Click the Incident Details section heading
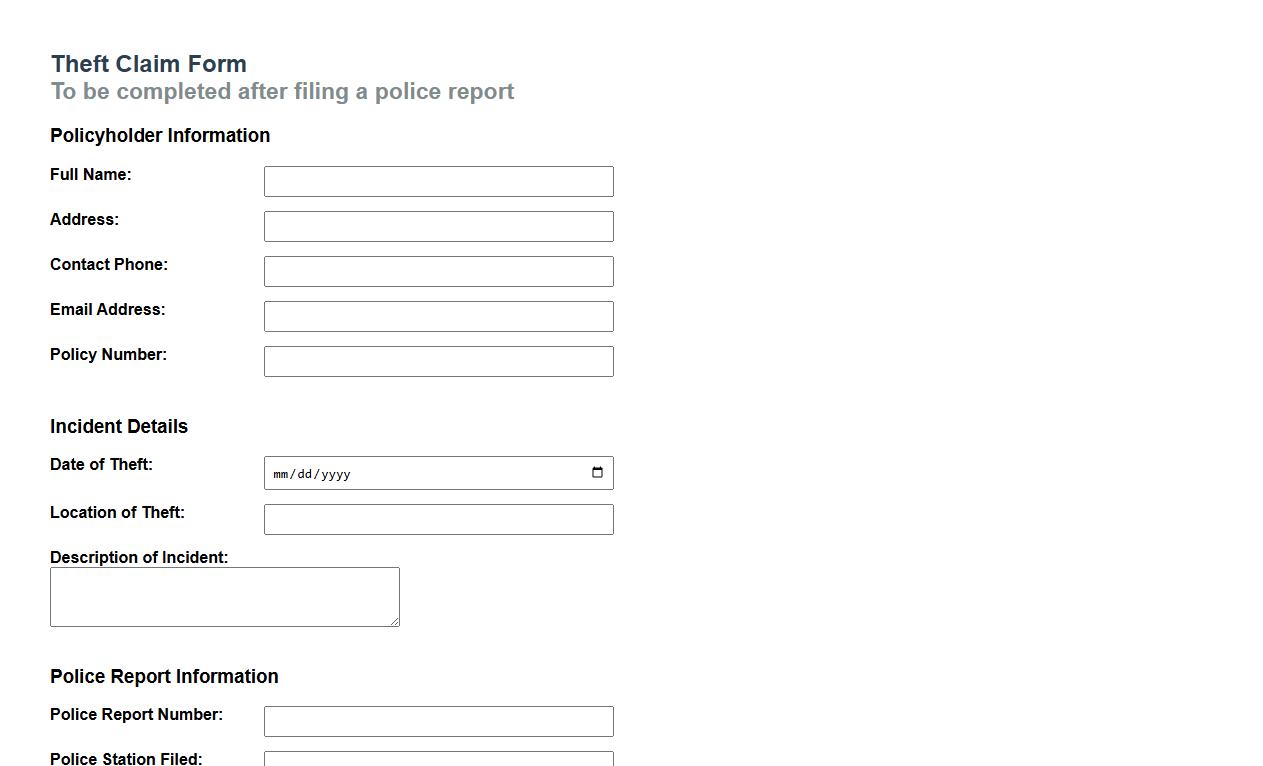The height and width of the screenshot is (766, 1263). [x=118, y=426]
